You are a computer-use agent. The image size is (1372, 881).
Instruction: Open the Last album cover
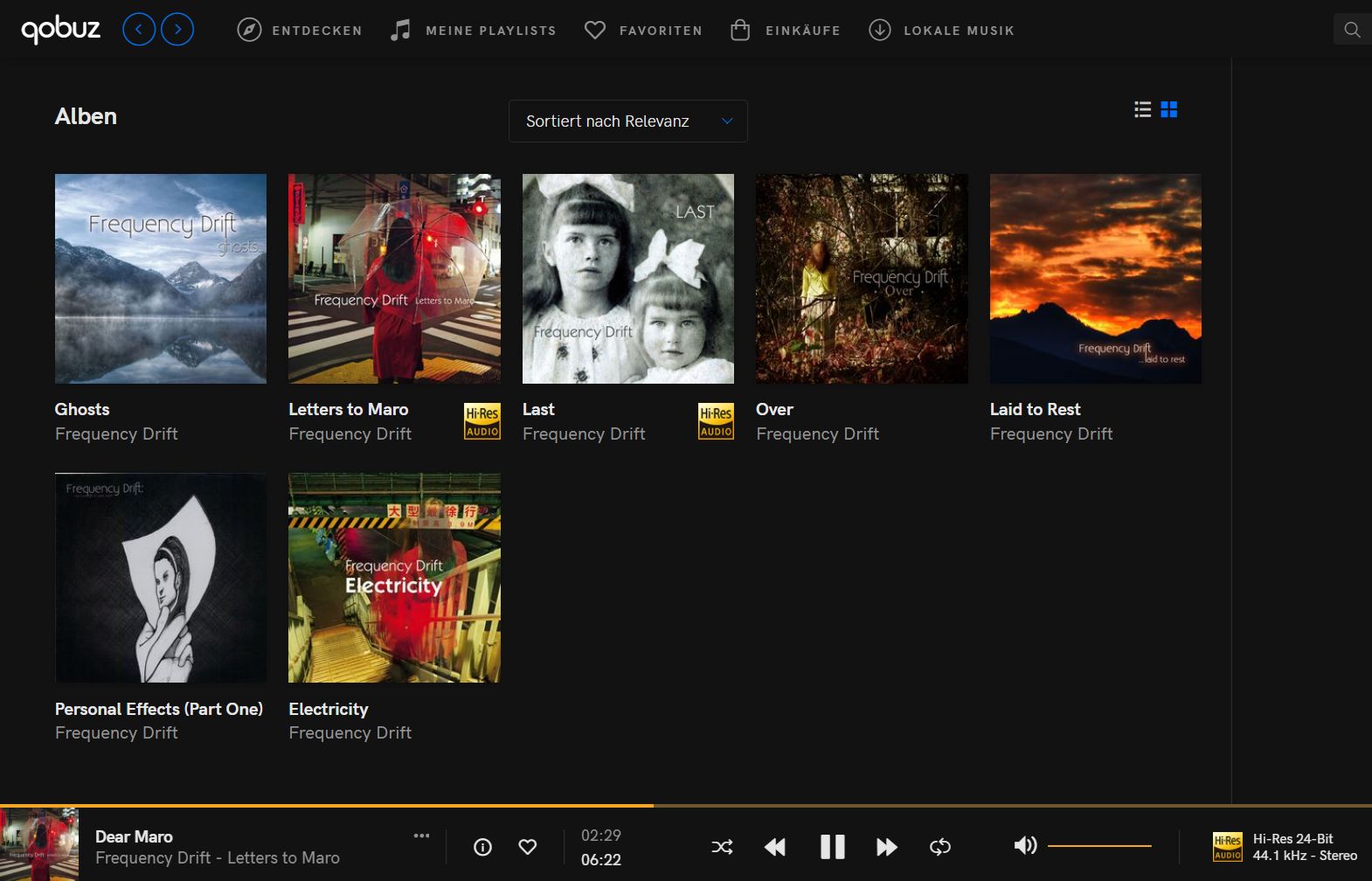[628, 279]
